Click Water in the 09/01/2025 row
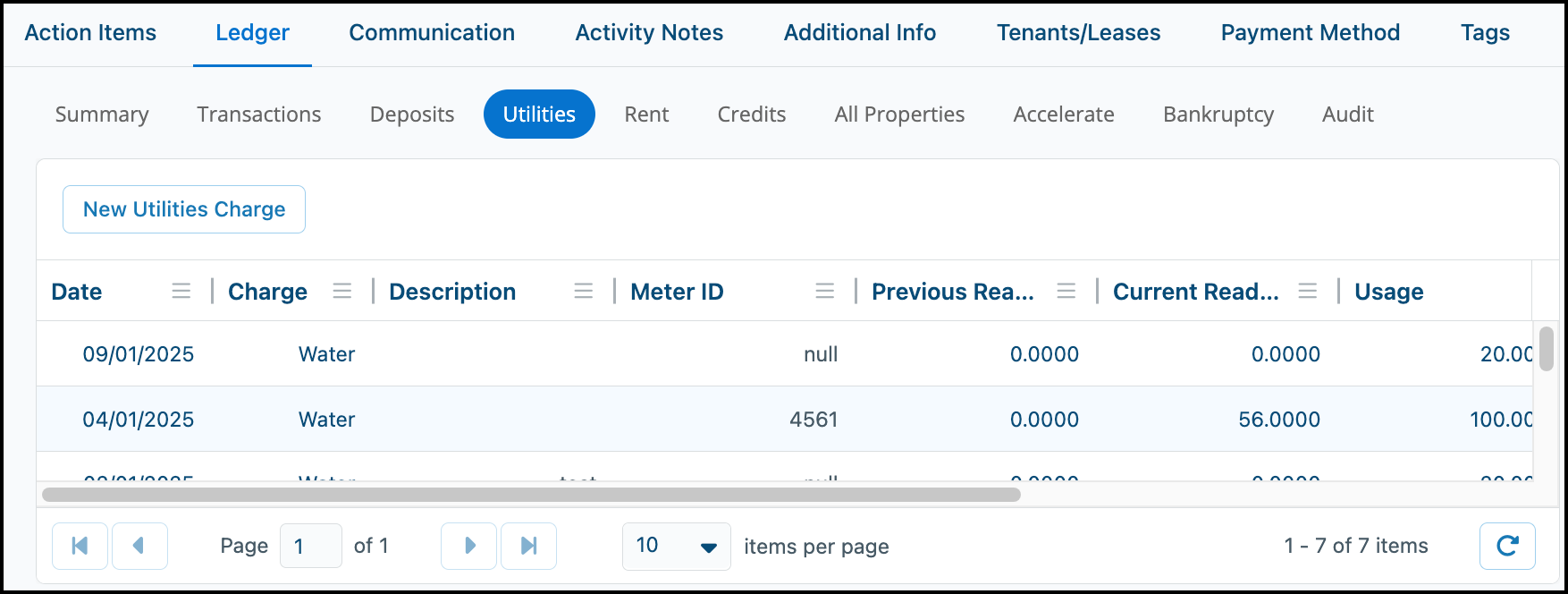This screenshot has height=594, width=1568. tap(327, 354)
